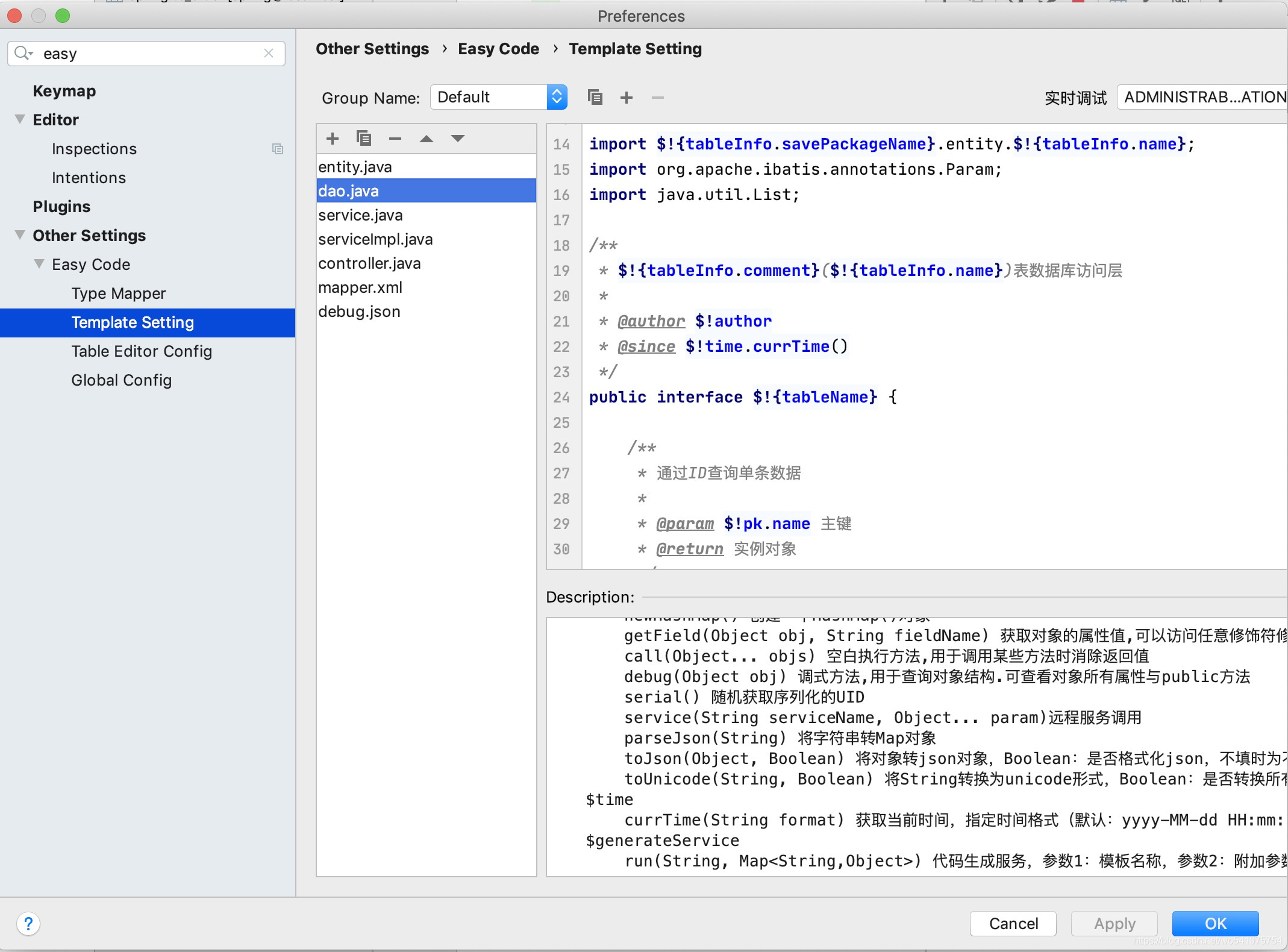Delete the selected template
Viewport: 1288px width, 952px height.
pos(395,139)
